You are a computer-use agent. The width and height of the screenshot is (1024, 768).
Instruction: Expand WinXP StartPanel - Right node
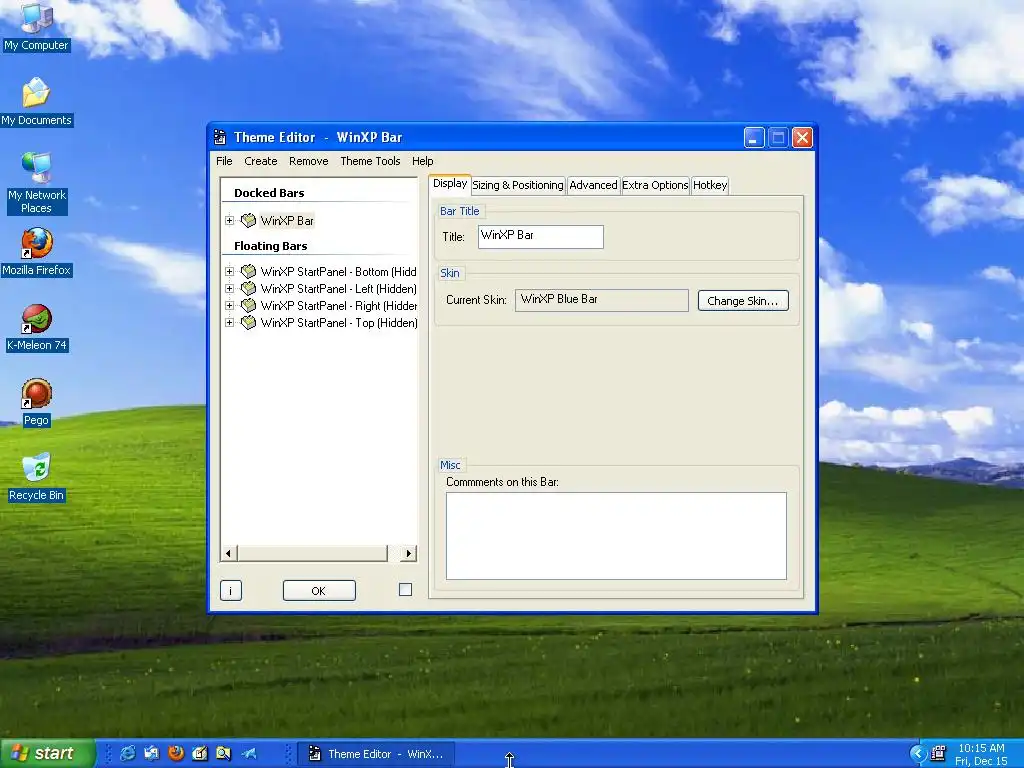tap(229, 305)
